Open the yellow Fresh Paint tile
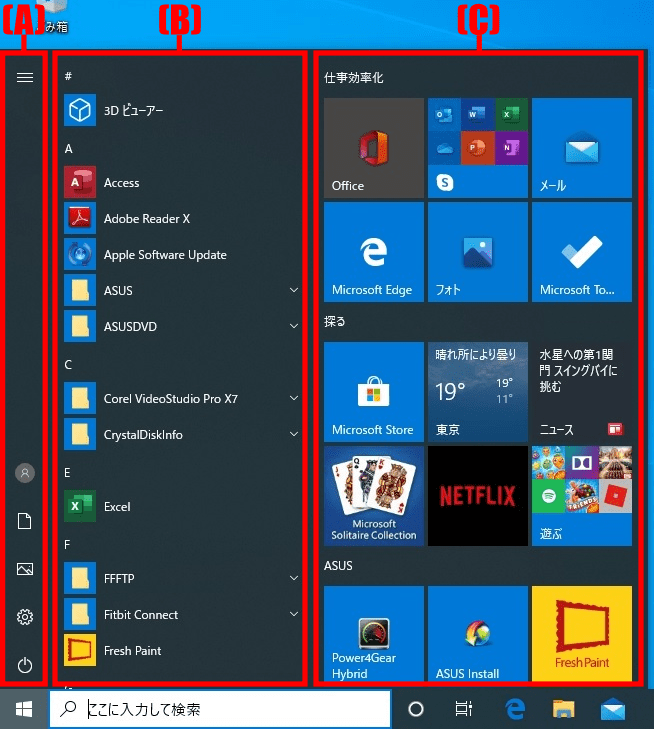 [x=582, y=634]
